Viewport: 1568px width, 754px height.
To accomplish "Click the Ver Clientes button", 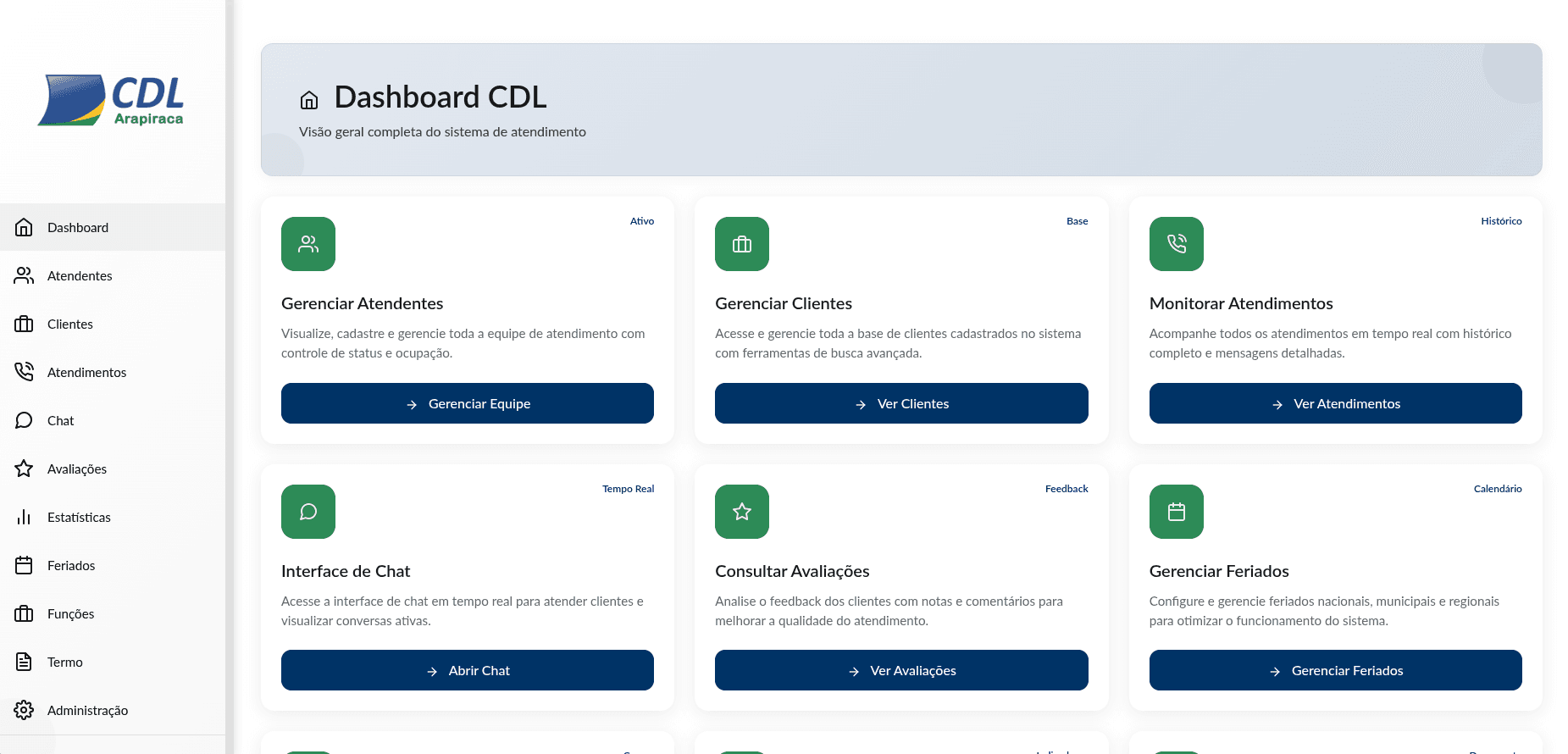I will (901, 403).
